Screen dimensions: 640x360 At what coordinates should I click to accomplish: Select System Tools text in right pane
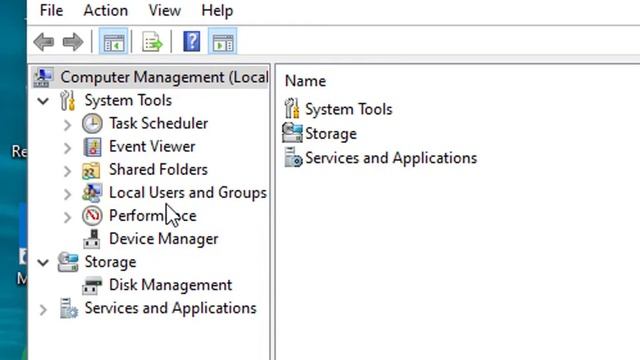click(349, 109)
